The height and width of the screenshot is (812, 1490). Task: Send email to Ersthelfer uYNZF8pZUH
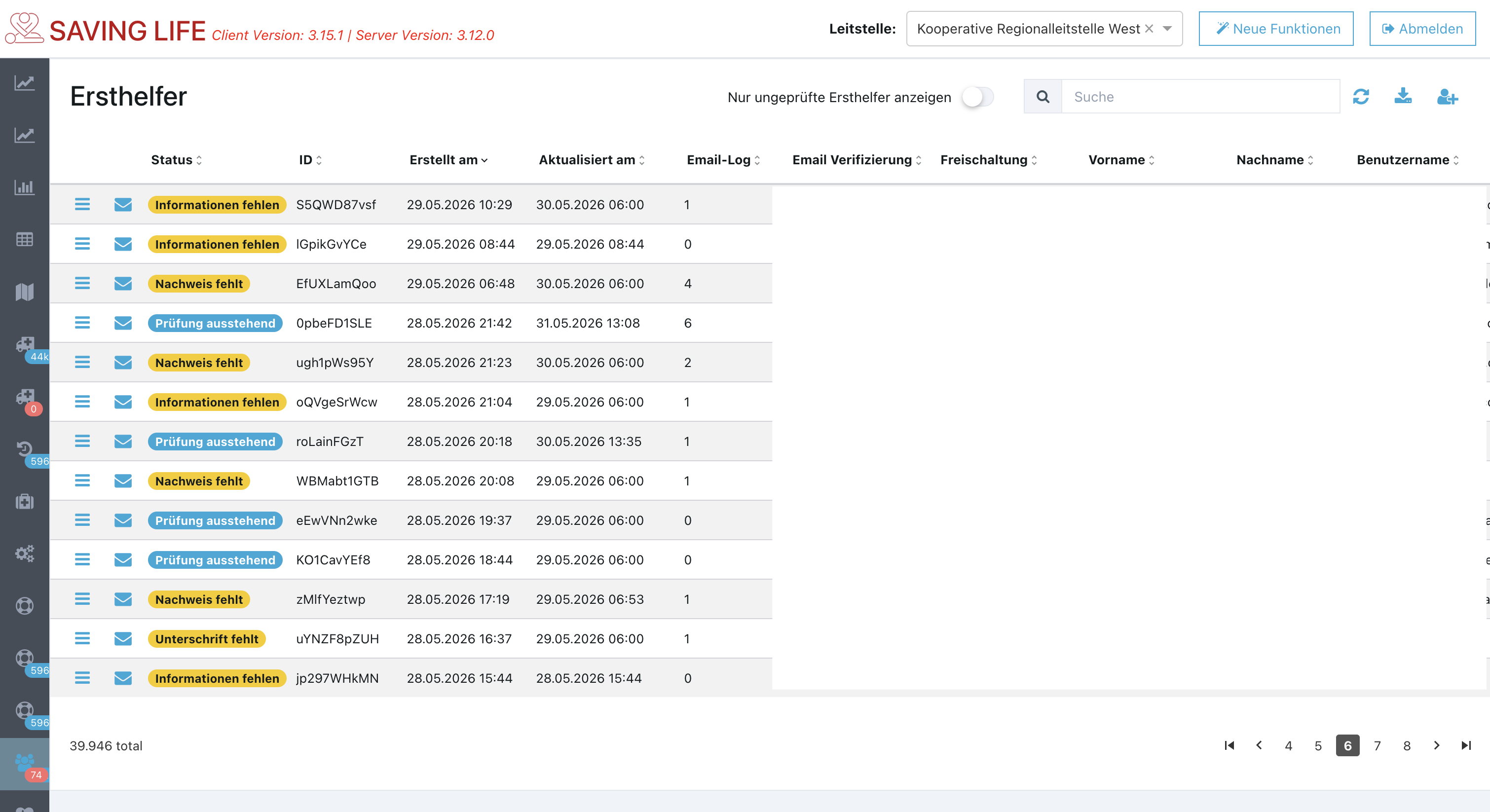123,638
